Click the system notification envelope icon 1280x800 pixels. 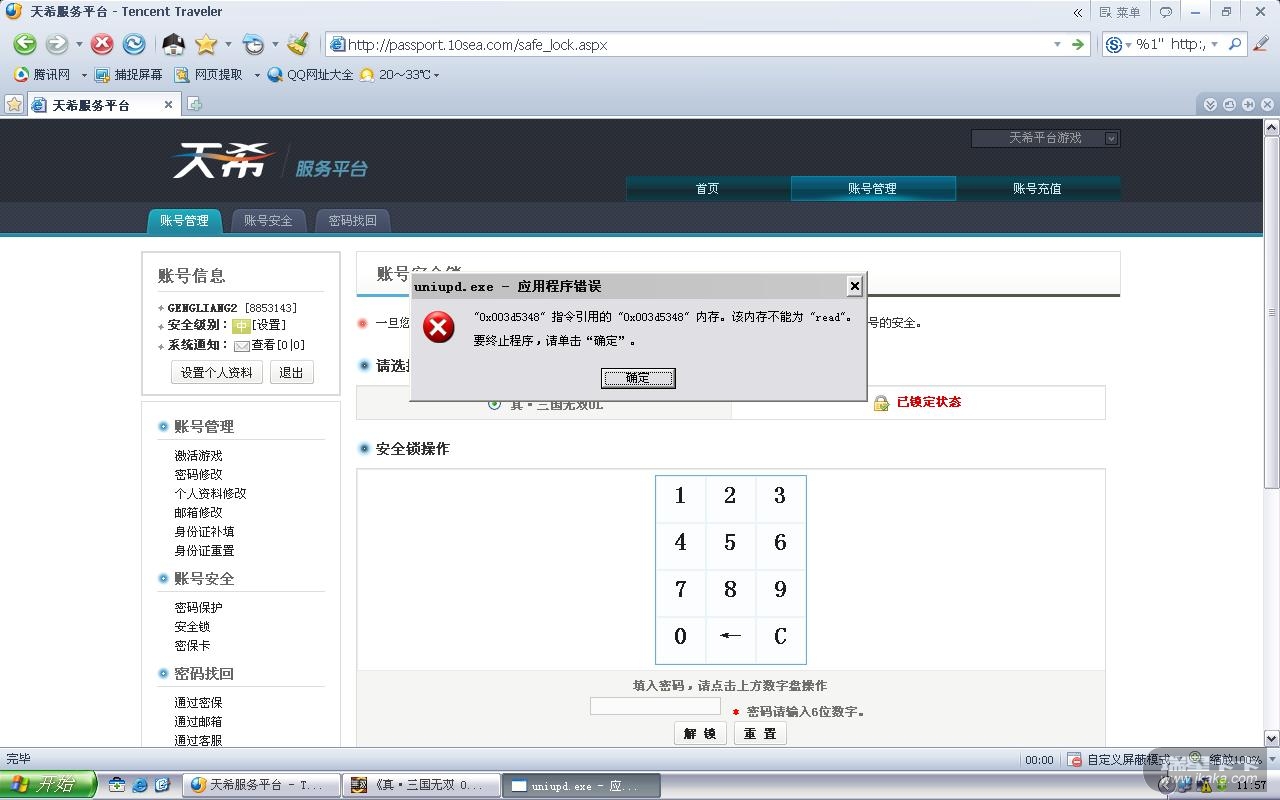tap(242, 345)
